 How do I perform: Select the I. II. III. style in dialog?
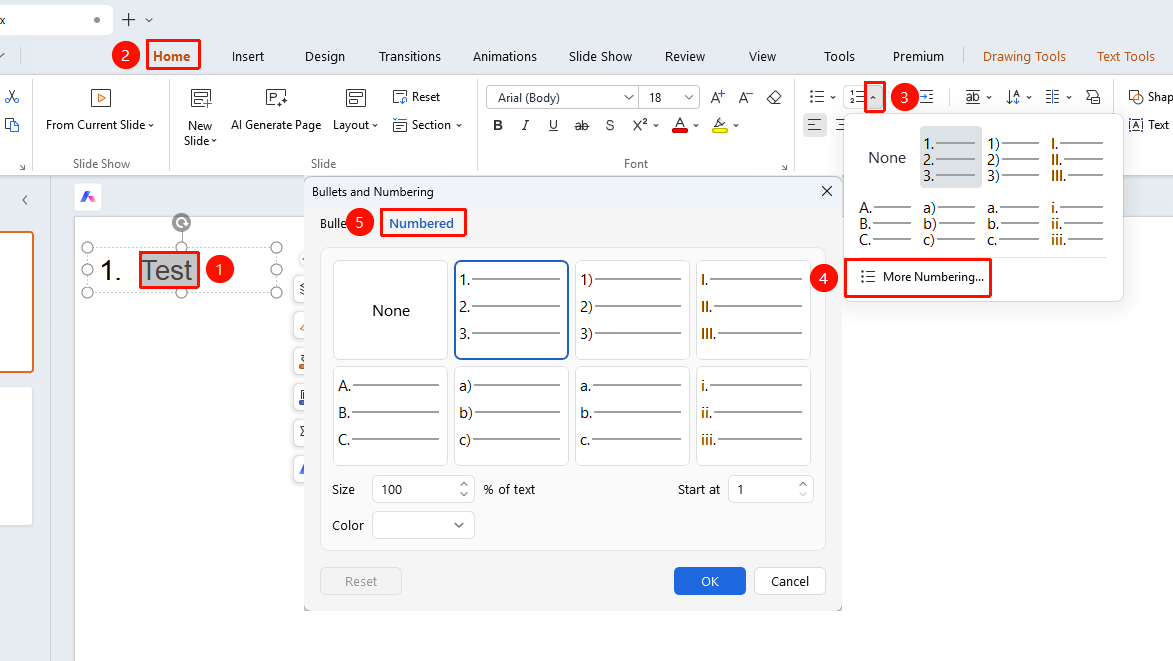point(753,310)
